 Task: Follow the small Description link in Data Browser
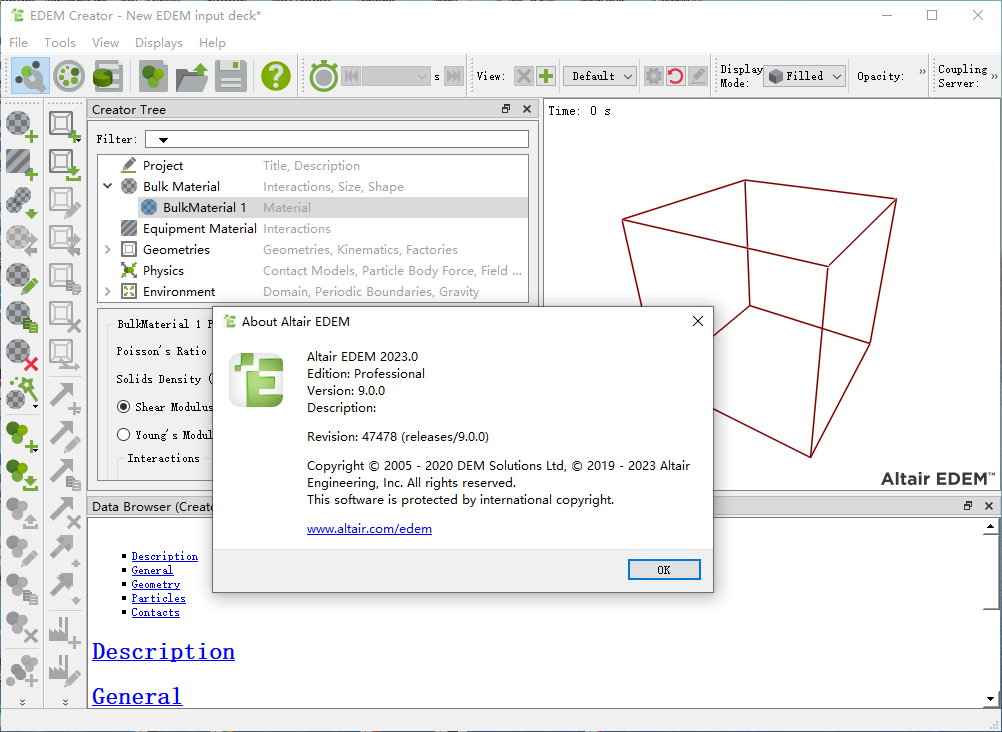click(164, 556)
